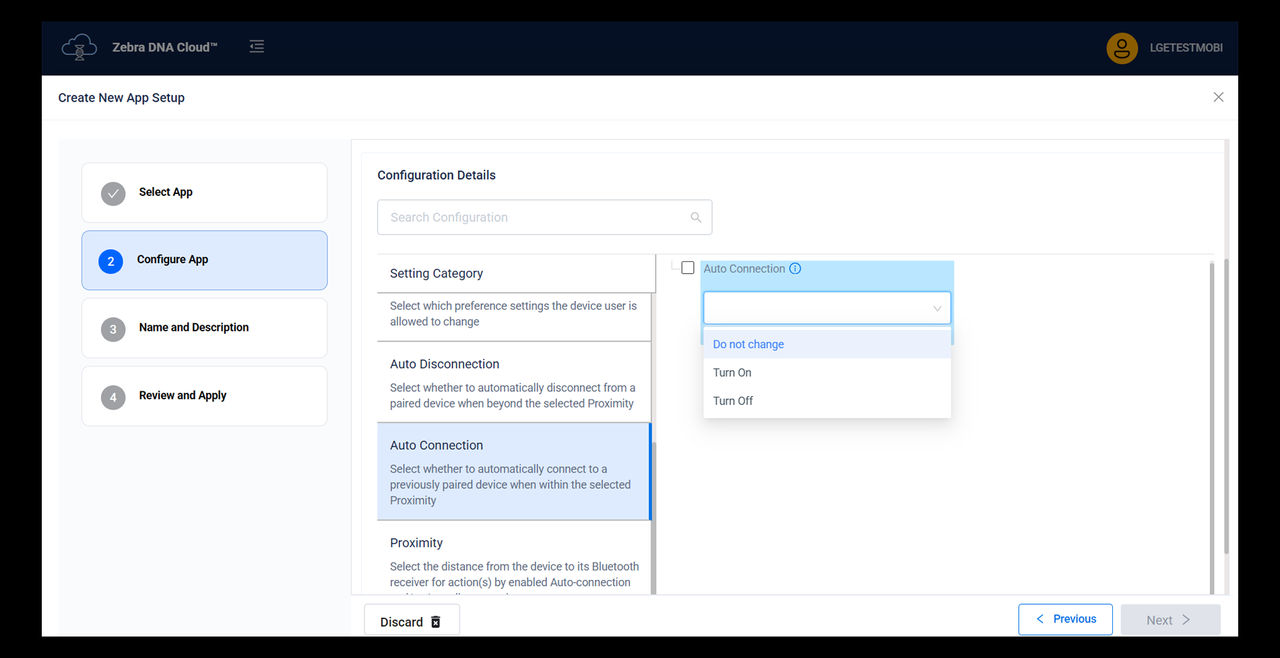Click the search magnifier in Search Configuration
The height and width of the screenshot is (658, 1280).
696,217
